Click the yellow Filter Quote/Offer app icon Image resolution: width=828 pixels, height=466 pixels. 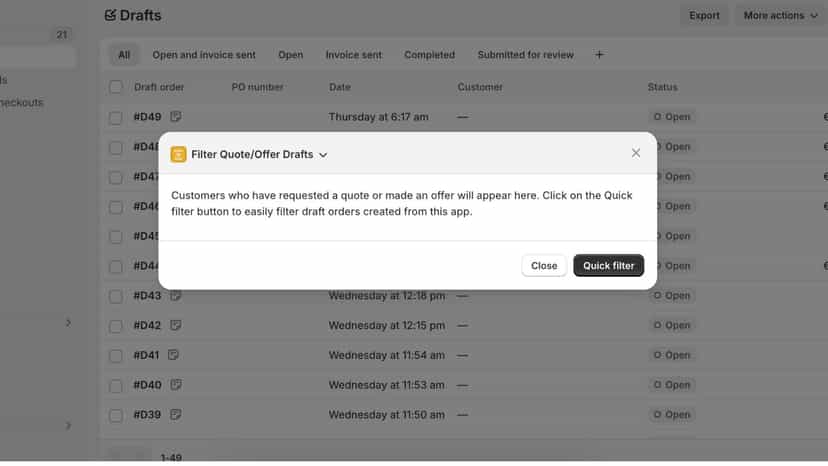click(178, 154)
